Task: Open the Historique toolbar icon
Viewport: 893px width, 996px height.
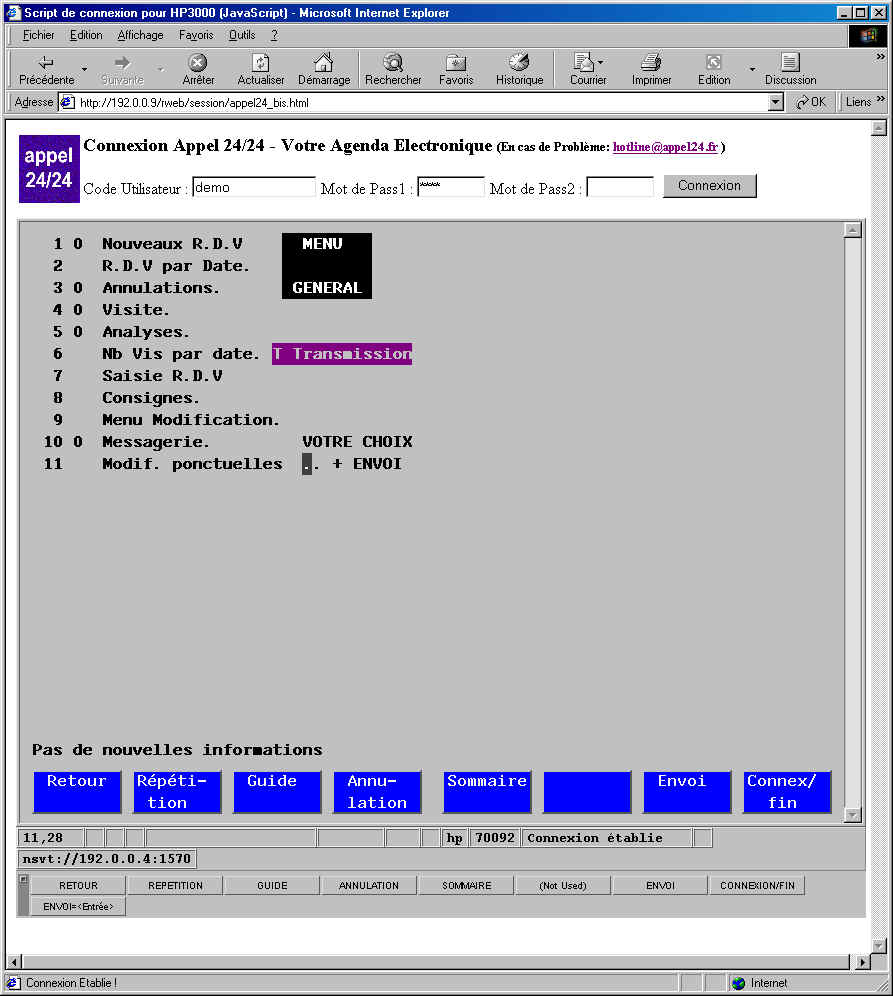Action: [x=519, y=62]
